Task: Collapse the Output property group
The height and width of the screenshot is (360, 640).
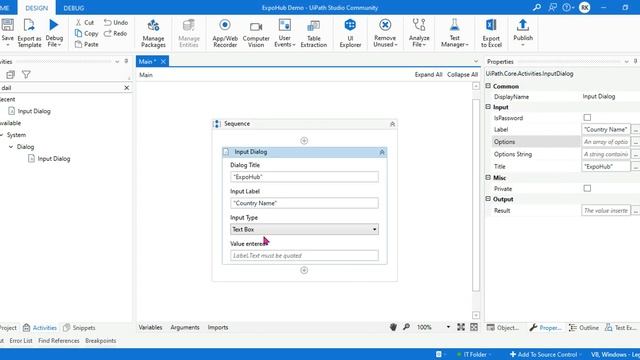Action: point(488,199)
